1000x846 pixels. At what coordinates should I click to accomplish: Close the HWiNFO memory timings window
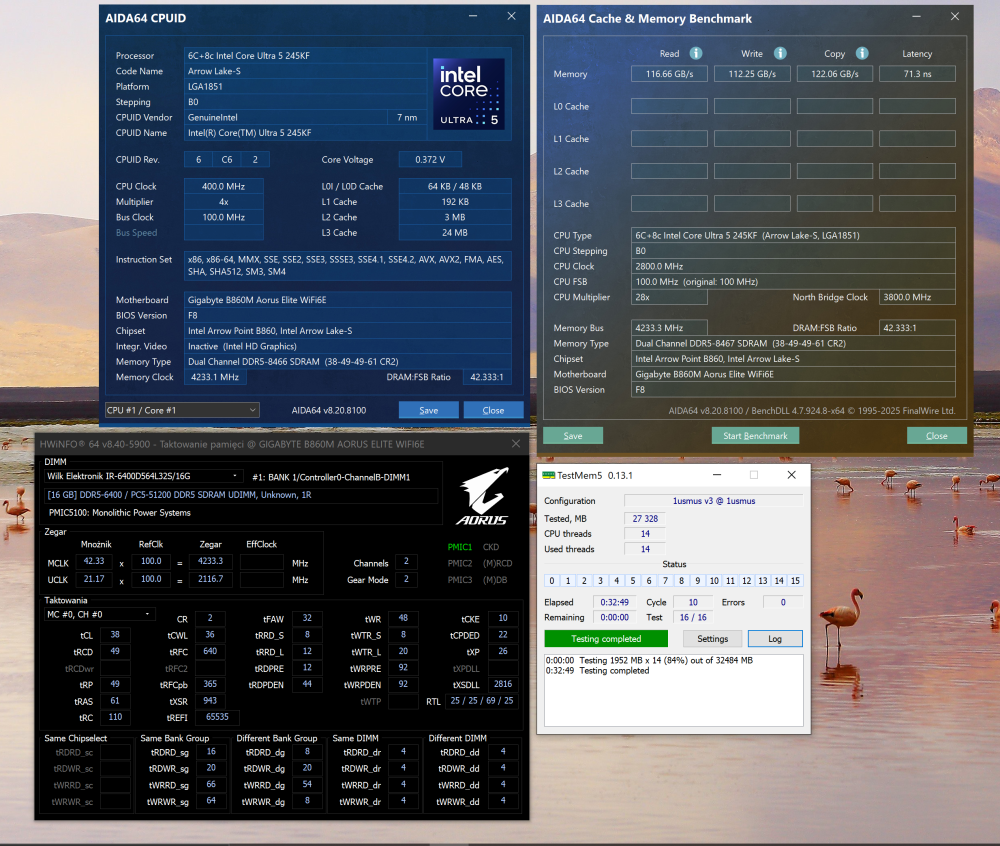[516, 443]
